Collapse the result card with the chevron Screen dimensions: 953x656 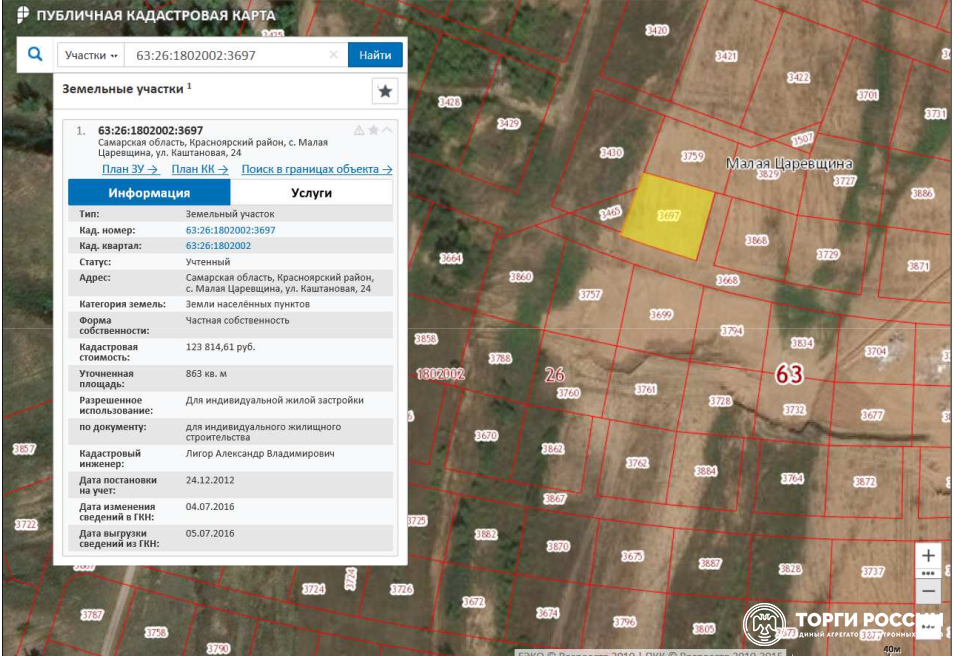pyautogui.click(x=387, y=130)
